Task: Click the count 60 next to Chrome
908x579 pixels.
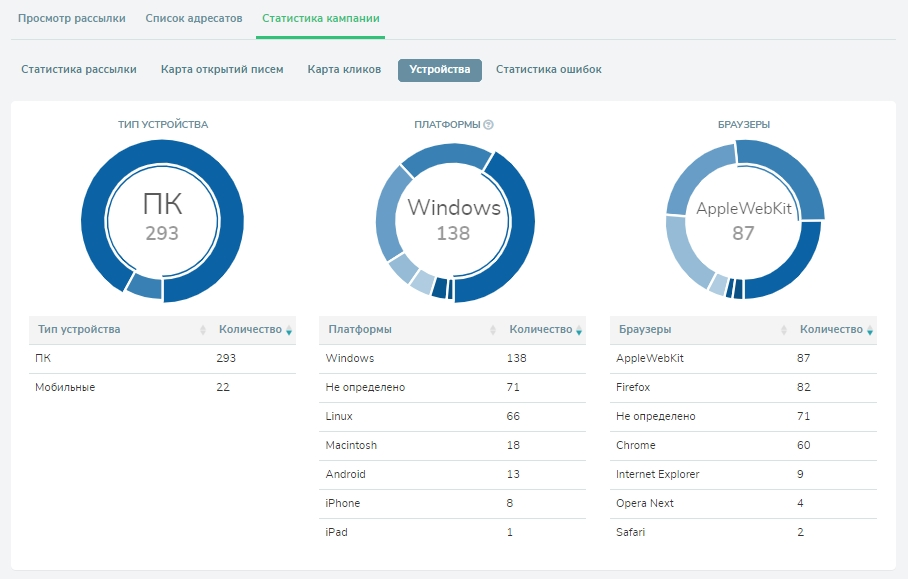Action: pos(804,445)
